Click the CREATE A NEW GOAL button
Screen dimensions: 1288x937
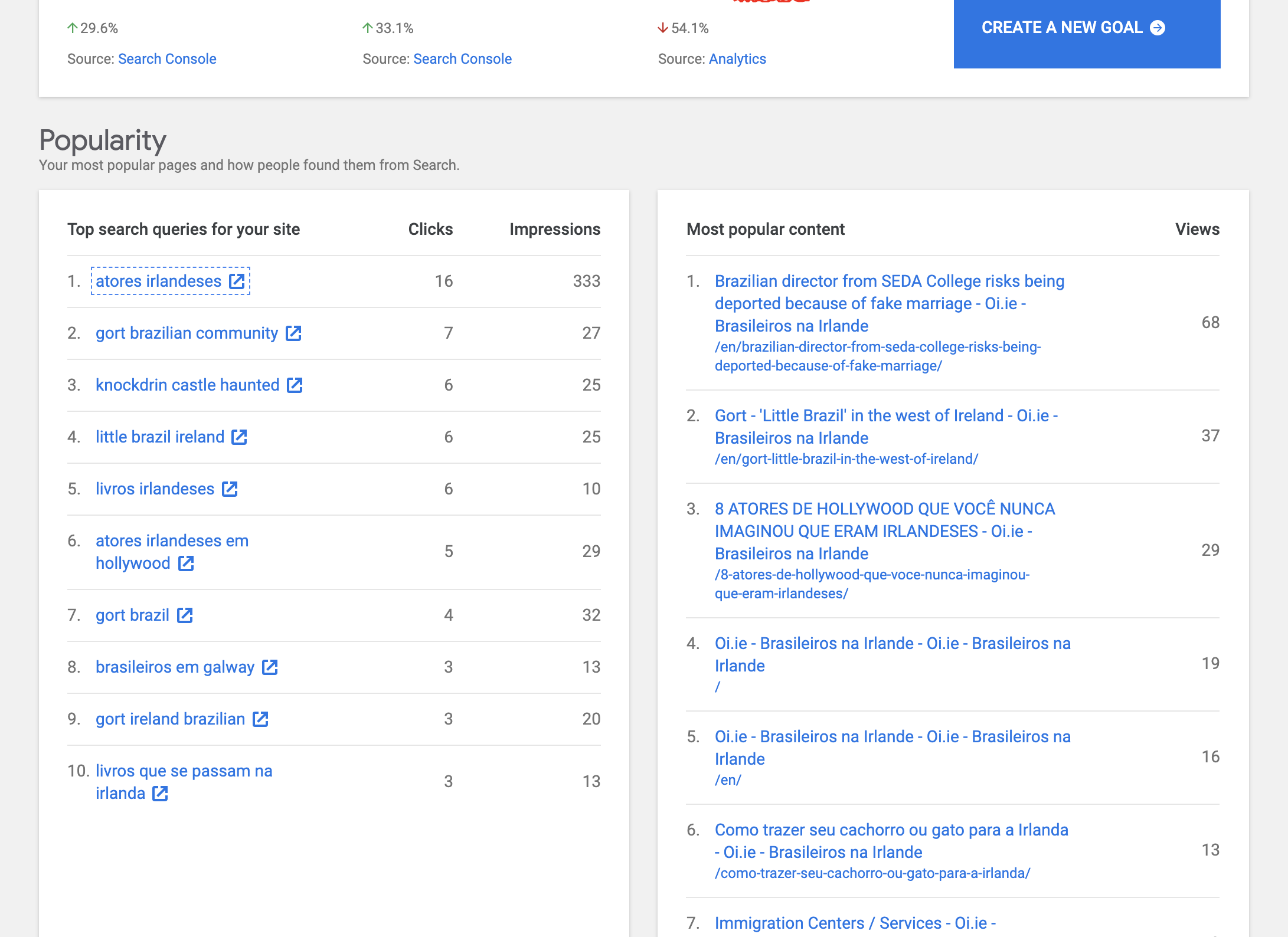click(x=1087, y=27)
